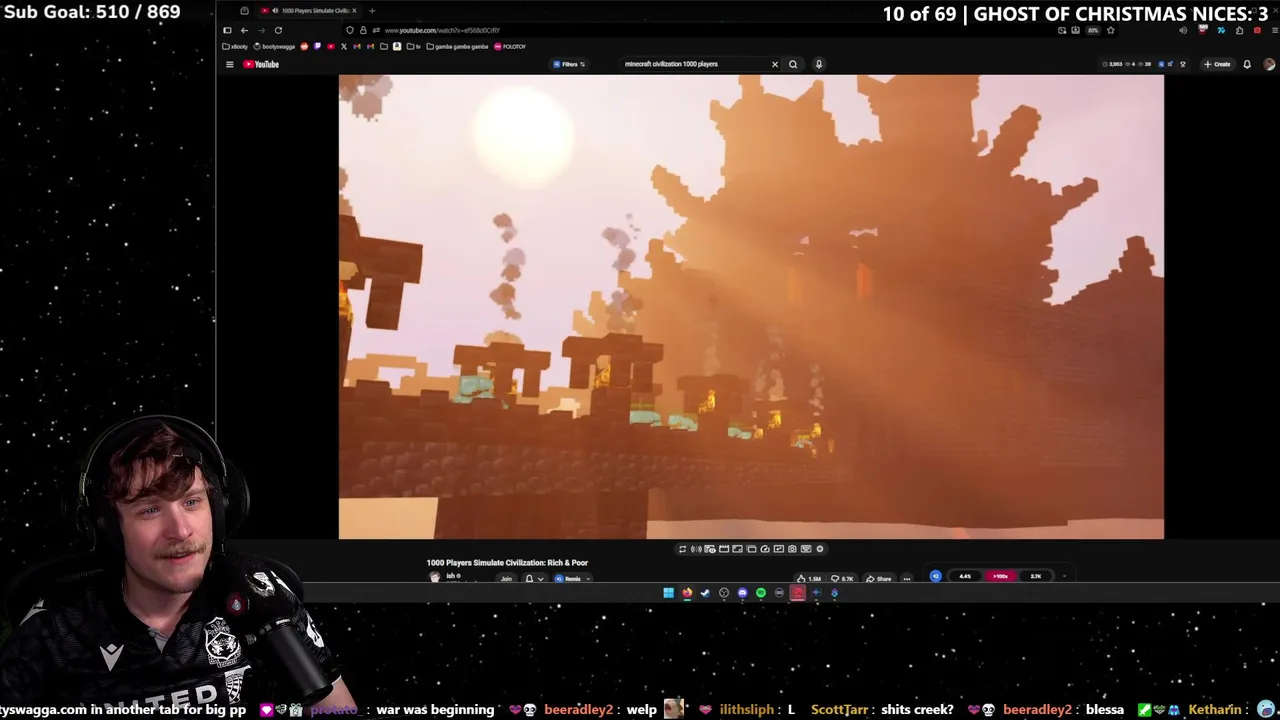Open the browser application hamburger menu
Image resolution: width=1280 pixels, height=720 pixels.
point(1275,30)
